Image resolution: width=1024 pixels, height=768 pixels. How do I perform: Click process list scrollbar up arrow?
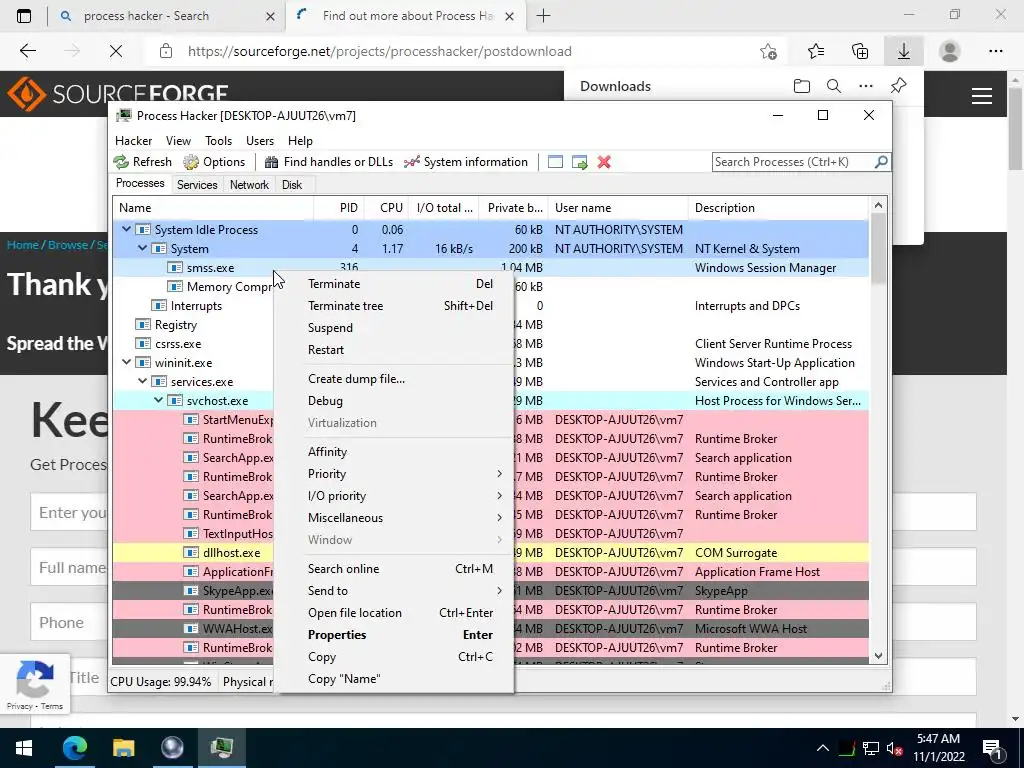click(878, 206)
